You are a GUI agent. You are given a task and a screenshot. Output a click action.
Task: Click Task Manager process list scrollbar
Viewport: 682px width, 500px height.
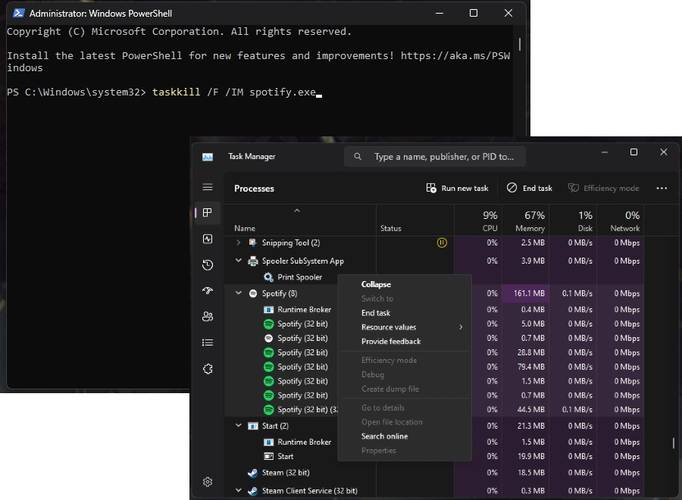673,443
